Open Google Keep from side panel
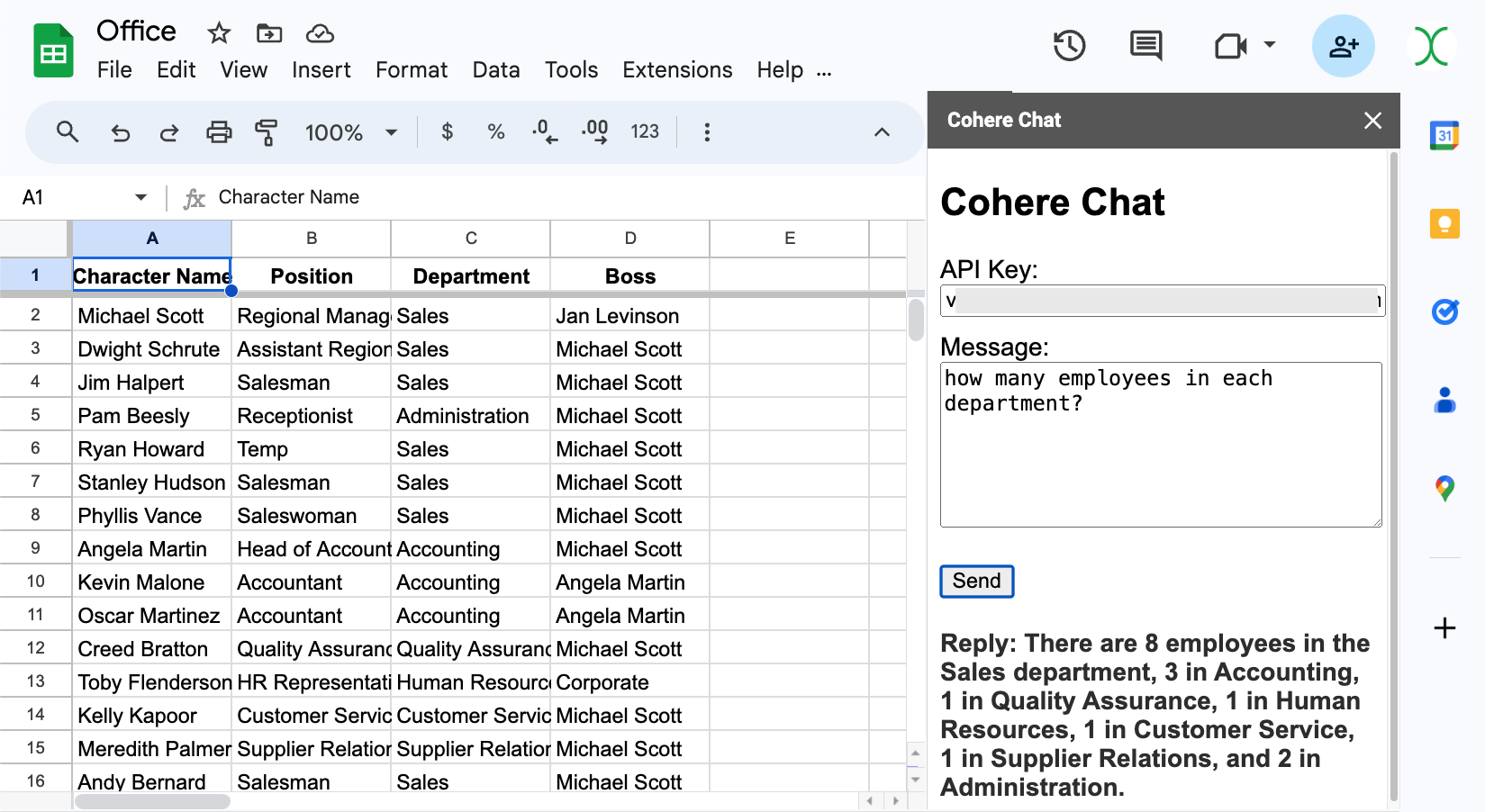The width and height of the screenshot is (1485, 812). click(x=1444, y=223)
